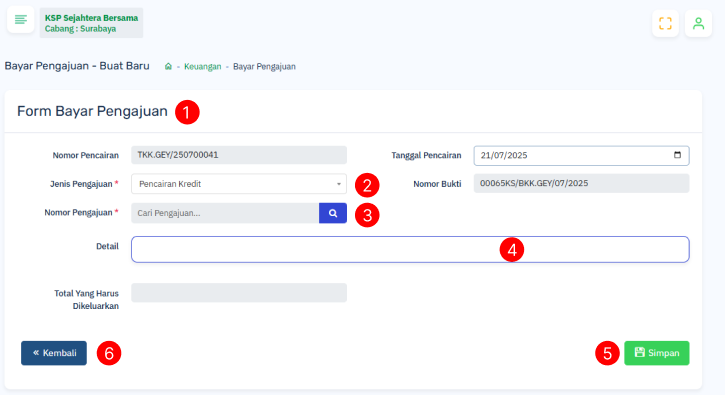Viewport: 725px width, 395px height.
Task: Focus the Cari Pengajuan input
Action: [x=225, y=213]
